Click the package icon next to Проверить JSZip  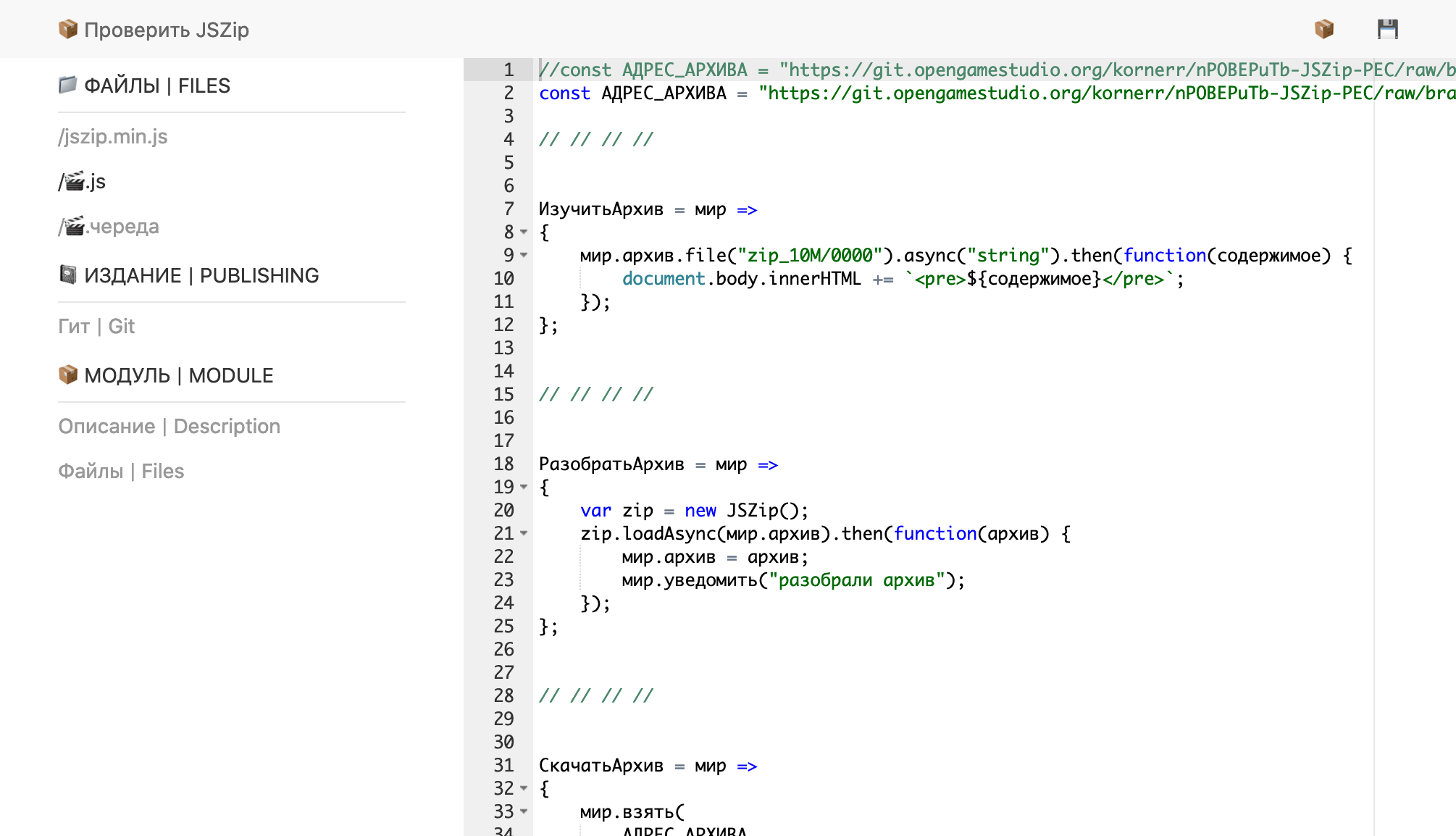point(67,29)
